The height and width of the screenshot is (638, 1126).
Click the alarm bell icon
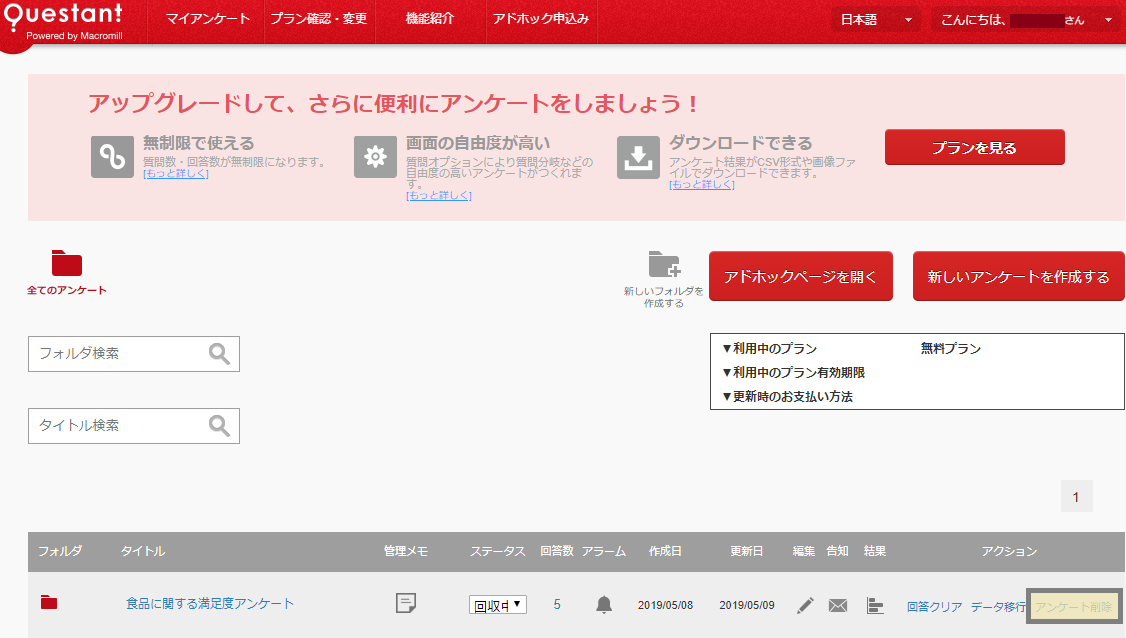604,605
